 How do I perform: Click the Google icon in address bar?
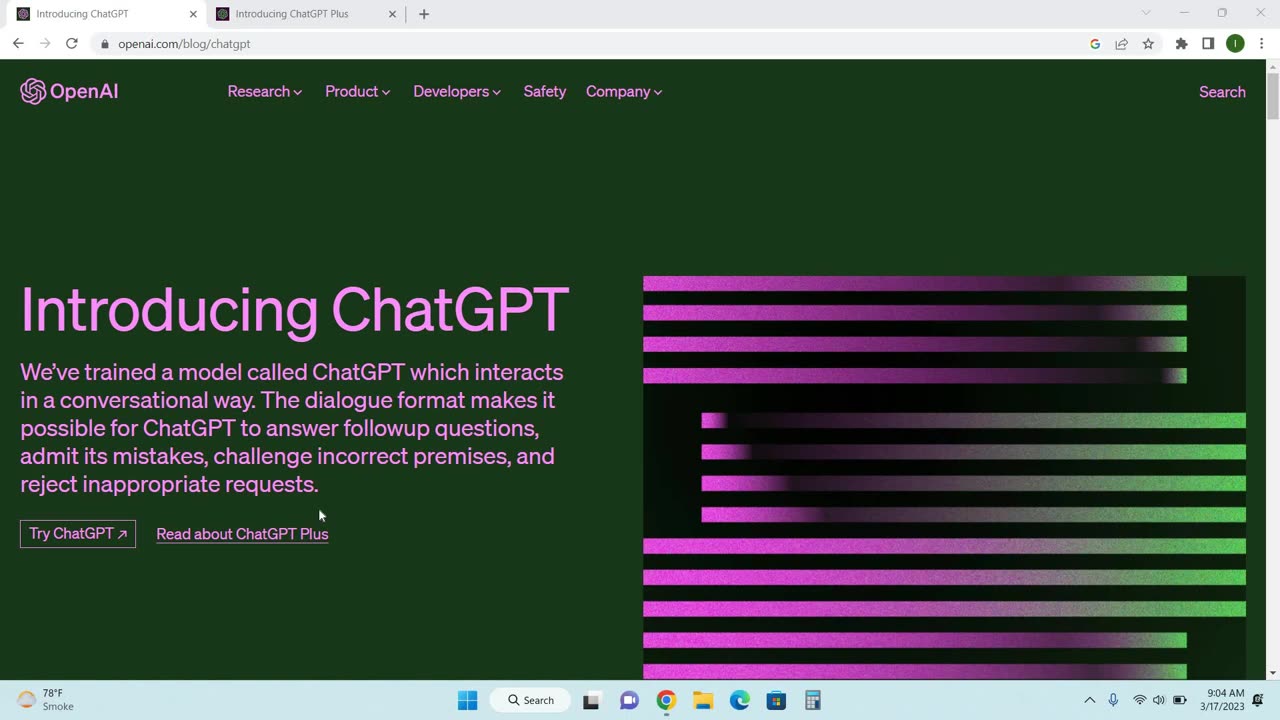pos(1095,44)
